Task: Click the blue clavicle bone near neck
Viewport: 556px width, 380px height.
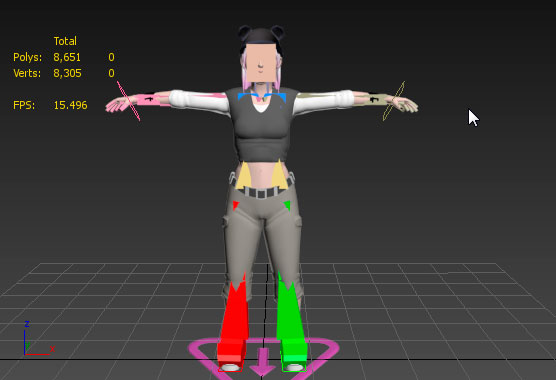Action: click(244, 96)
